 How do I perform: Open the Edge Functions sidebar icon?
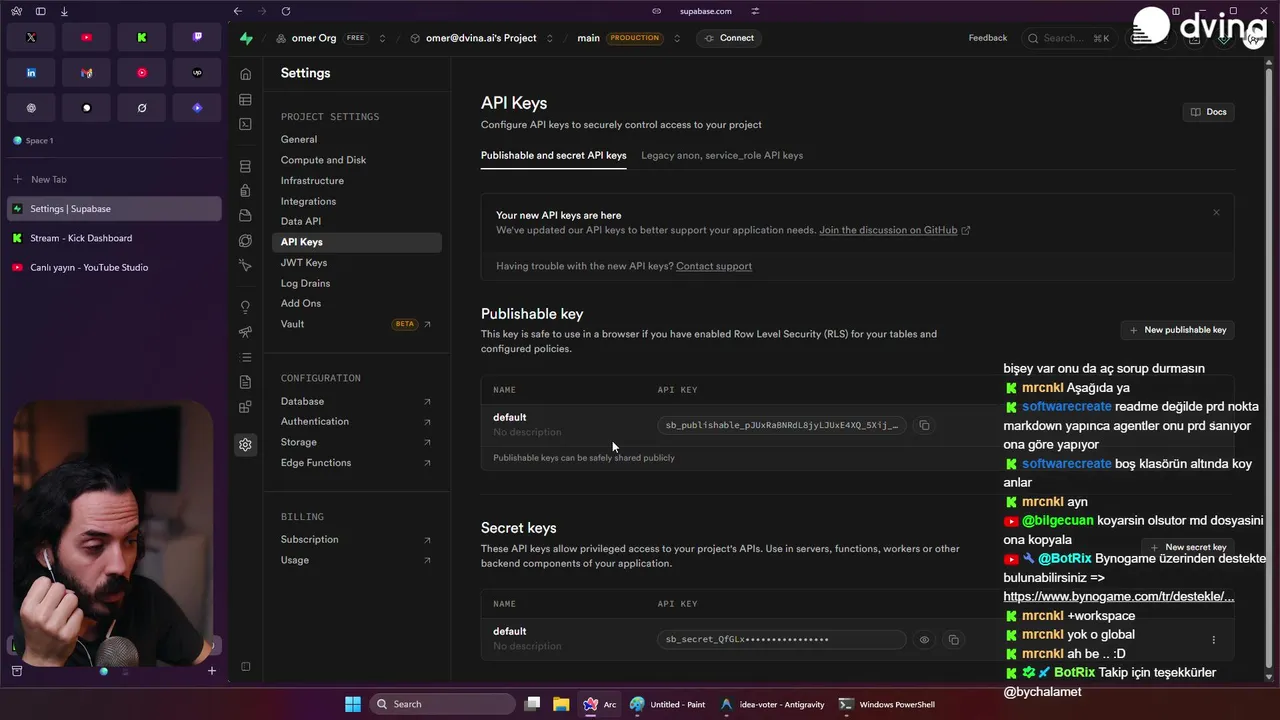[x=245, y=241]
